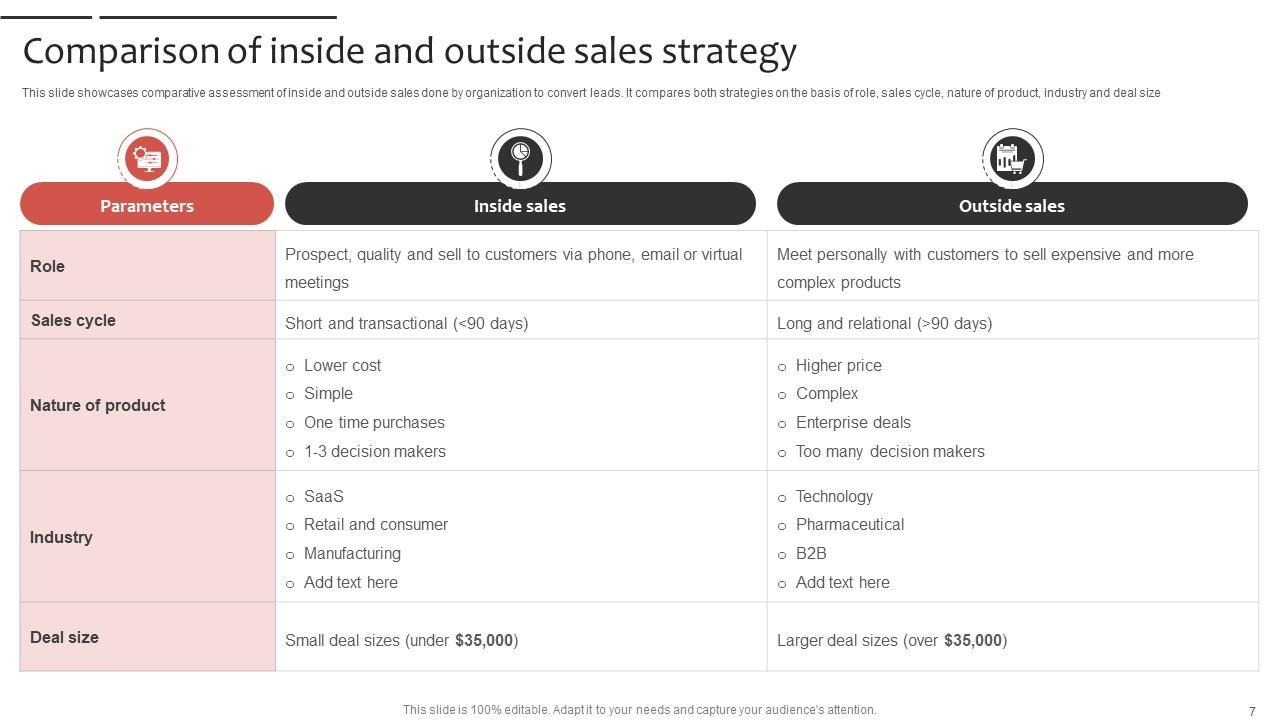The width and height of the screenshot is (1280, 720).
Task: Select the Nature of product label cell
Action: (x=98, y=405)
